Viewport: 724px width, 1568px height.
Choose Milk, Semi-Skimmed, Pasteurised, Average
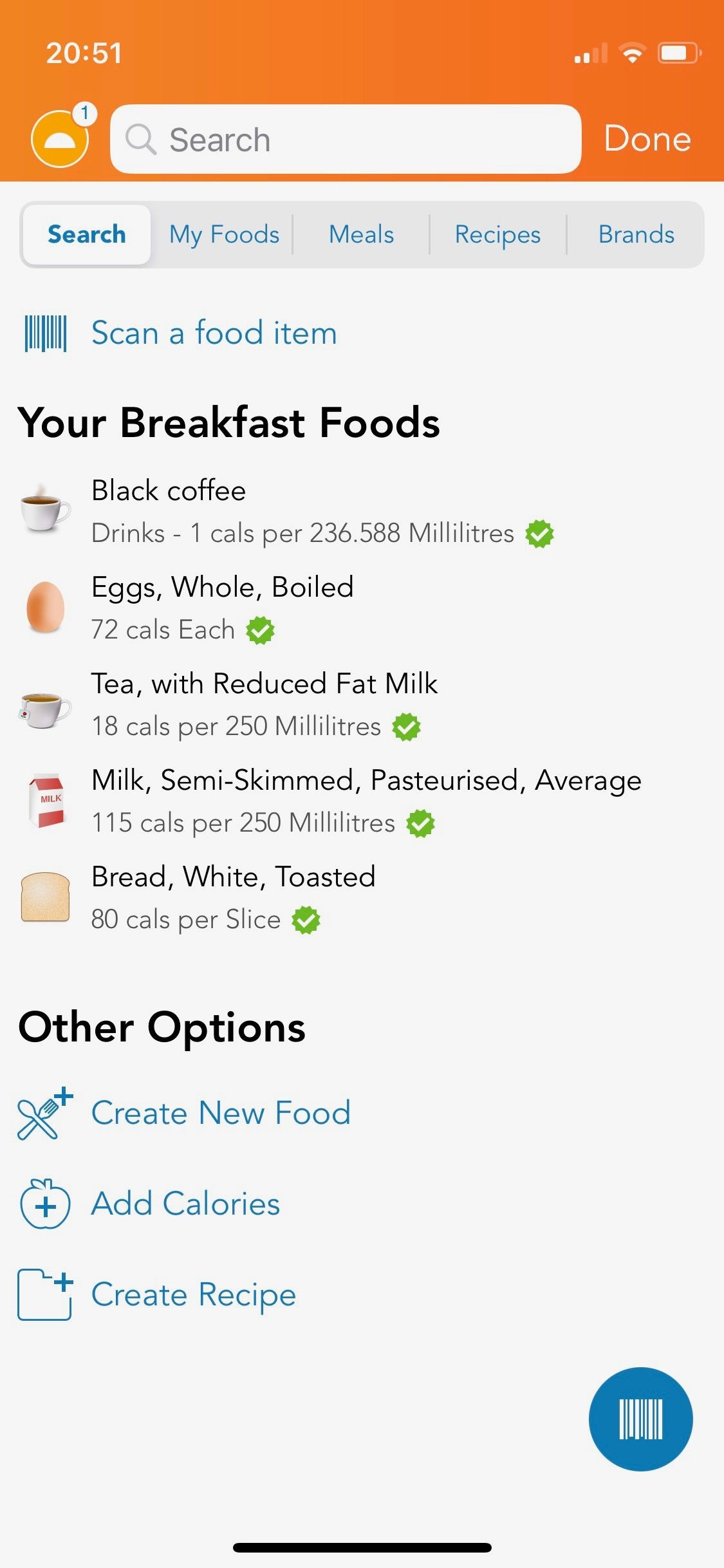click(362, 801)
